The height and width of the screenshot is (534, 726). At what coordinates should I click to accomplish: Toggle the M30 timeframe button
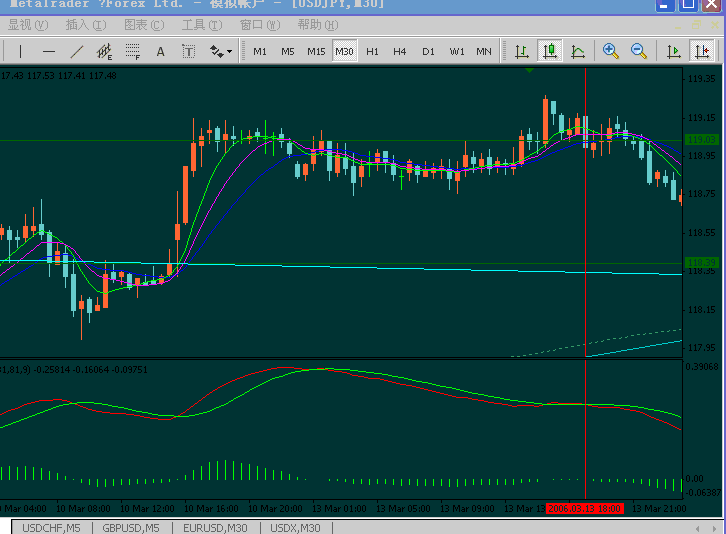pyautogui.click(x=344, y=51)
